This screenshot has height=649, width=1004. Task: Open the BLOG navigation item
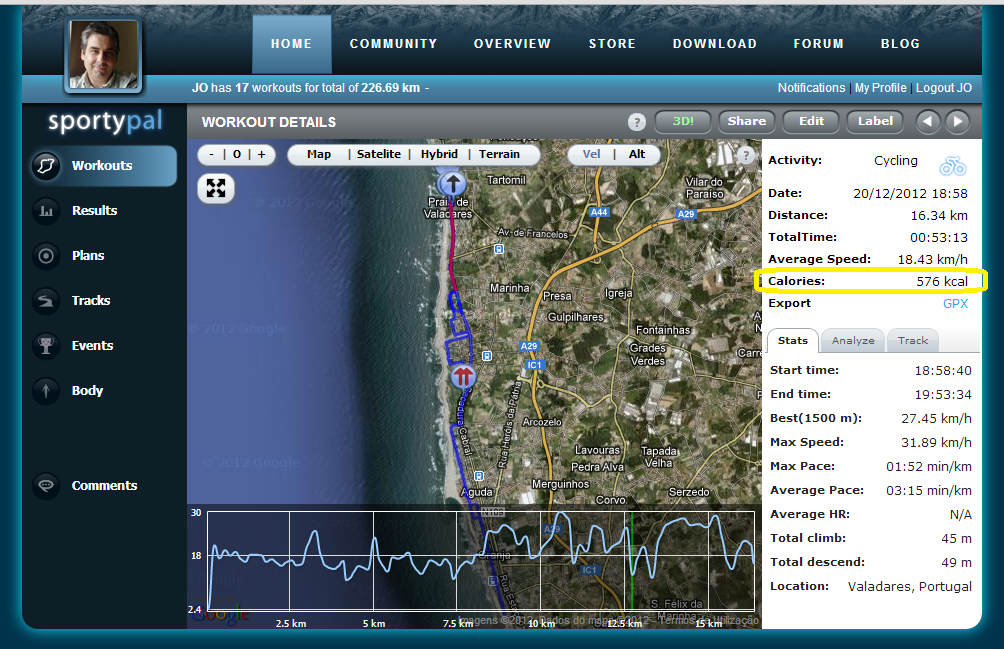click(x=900, y=44)
